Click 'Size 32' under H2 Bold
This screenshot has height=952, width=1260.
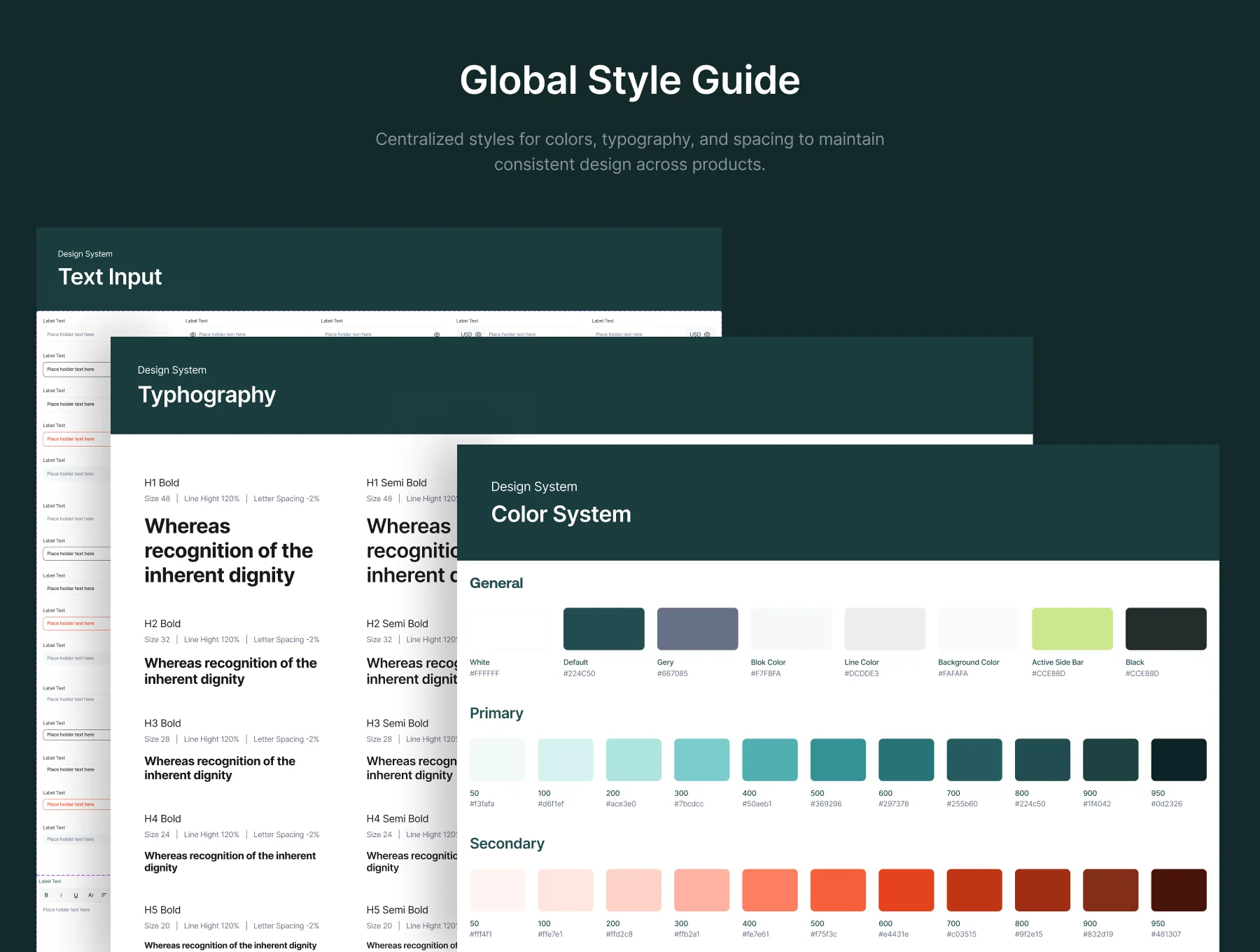[157, 639]
